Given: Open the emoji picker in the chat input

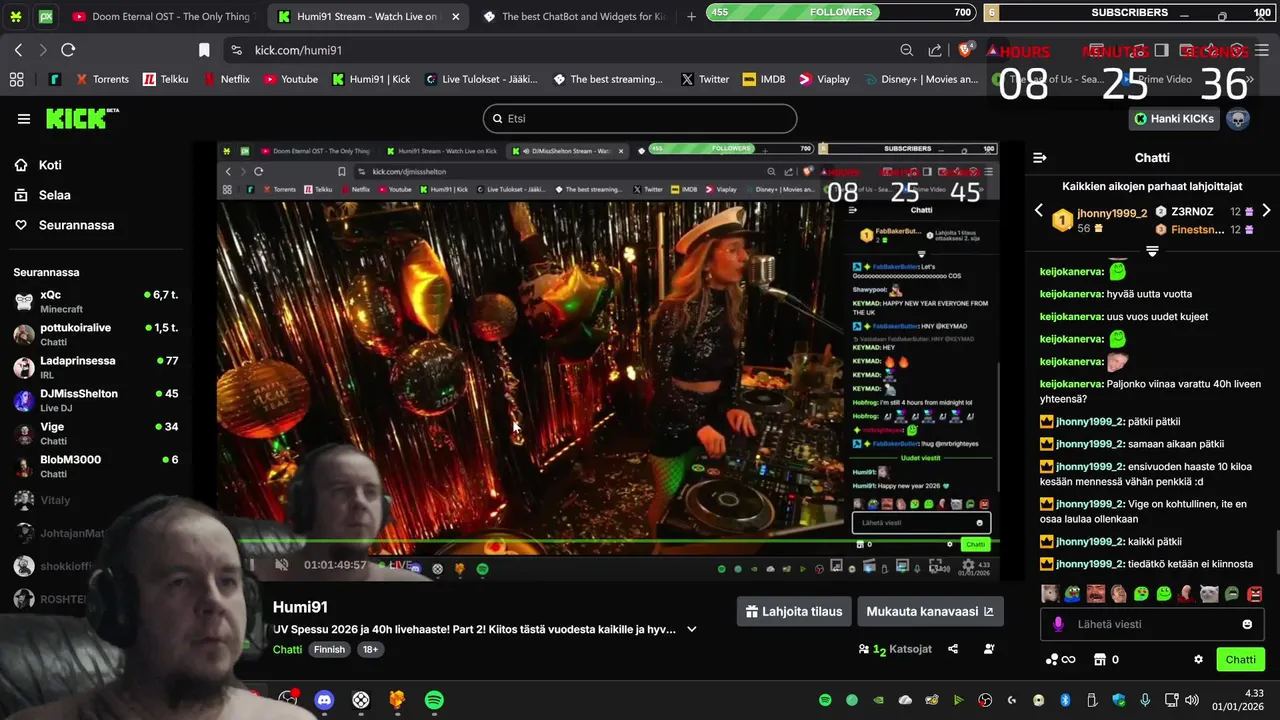Looking at the screenshot, I should (x=1247, y=624).
